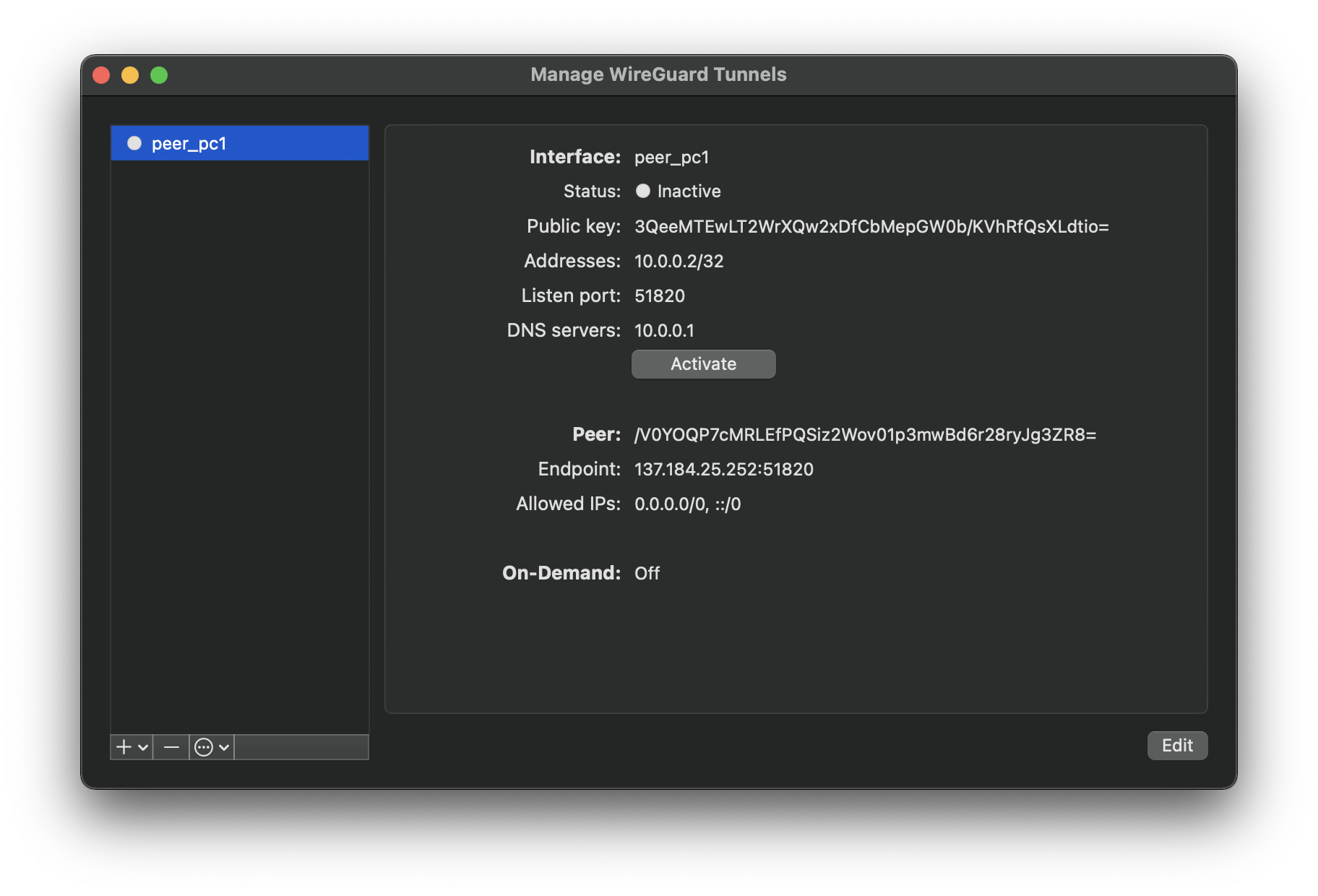Click the Inactive status indicator dot
The height and width of the screenshot is (896, 1318).
tap(642, 191)
